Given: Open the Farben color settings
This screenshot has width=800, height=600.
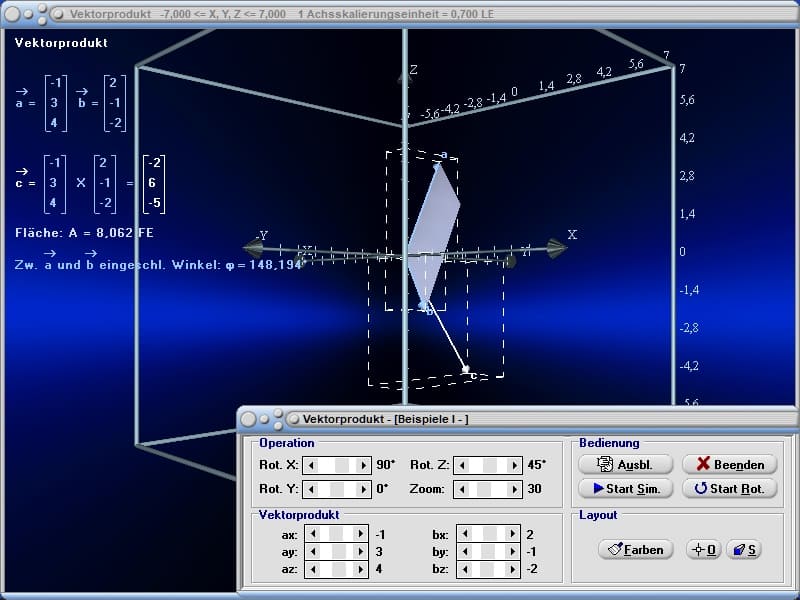Looking at the screenshot, I should click(x=636, y=549).
